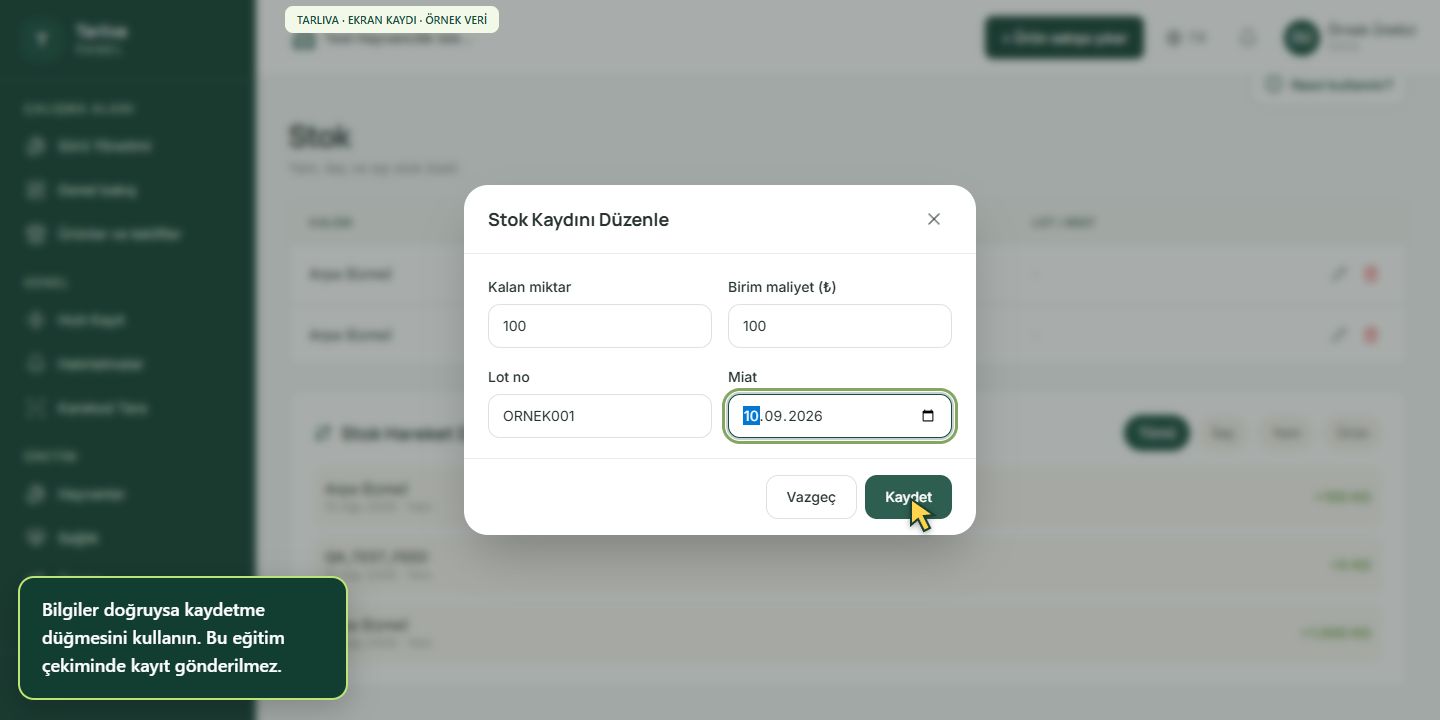Click into the Birim maliyet (₺) field
Image resolution: width=1440 pixels, height=720 pixels.
pos(840,326)
